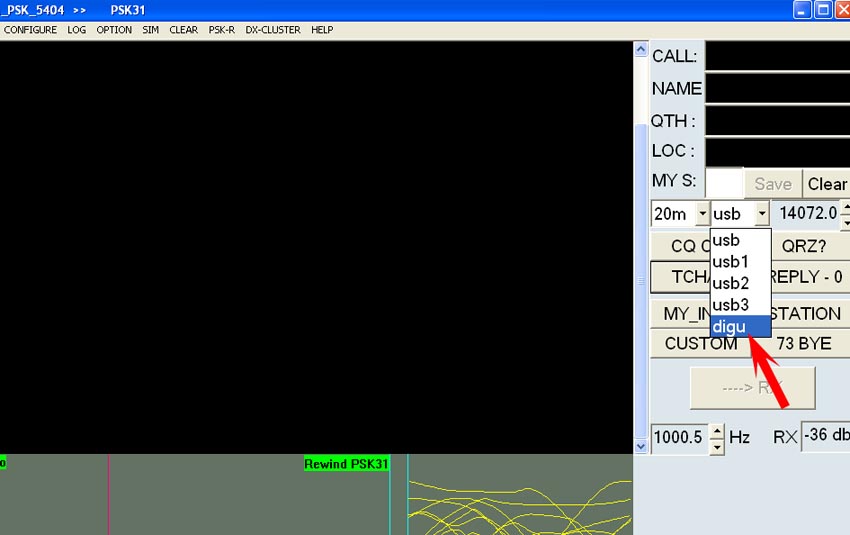Open the SIM menu
Viewport: 850px width, 535px height.
click(x=151, y=30)
